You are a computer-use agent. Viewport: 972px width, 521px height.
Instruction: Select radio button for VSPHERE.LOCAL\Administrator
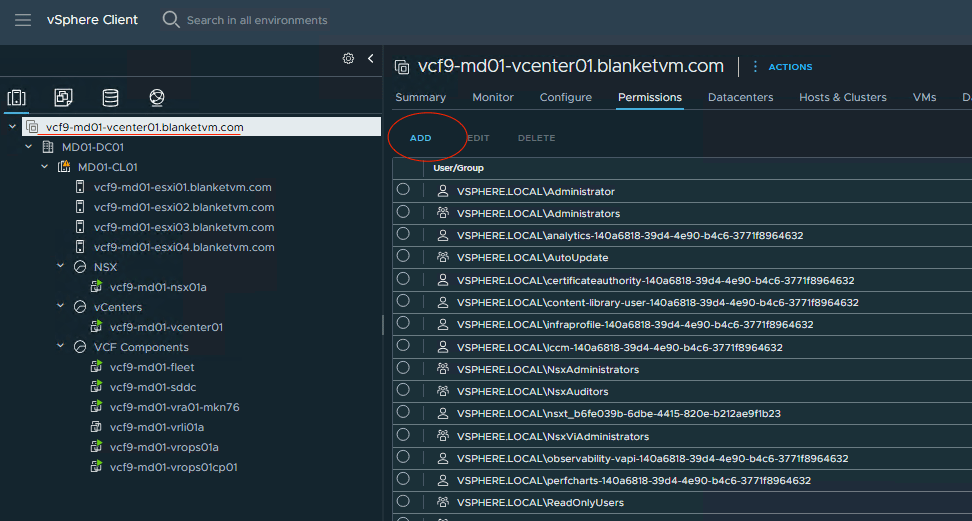click(x=403, y=190)
